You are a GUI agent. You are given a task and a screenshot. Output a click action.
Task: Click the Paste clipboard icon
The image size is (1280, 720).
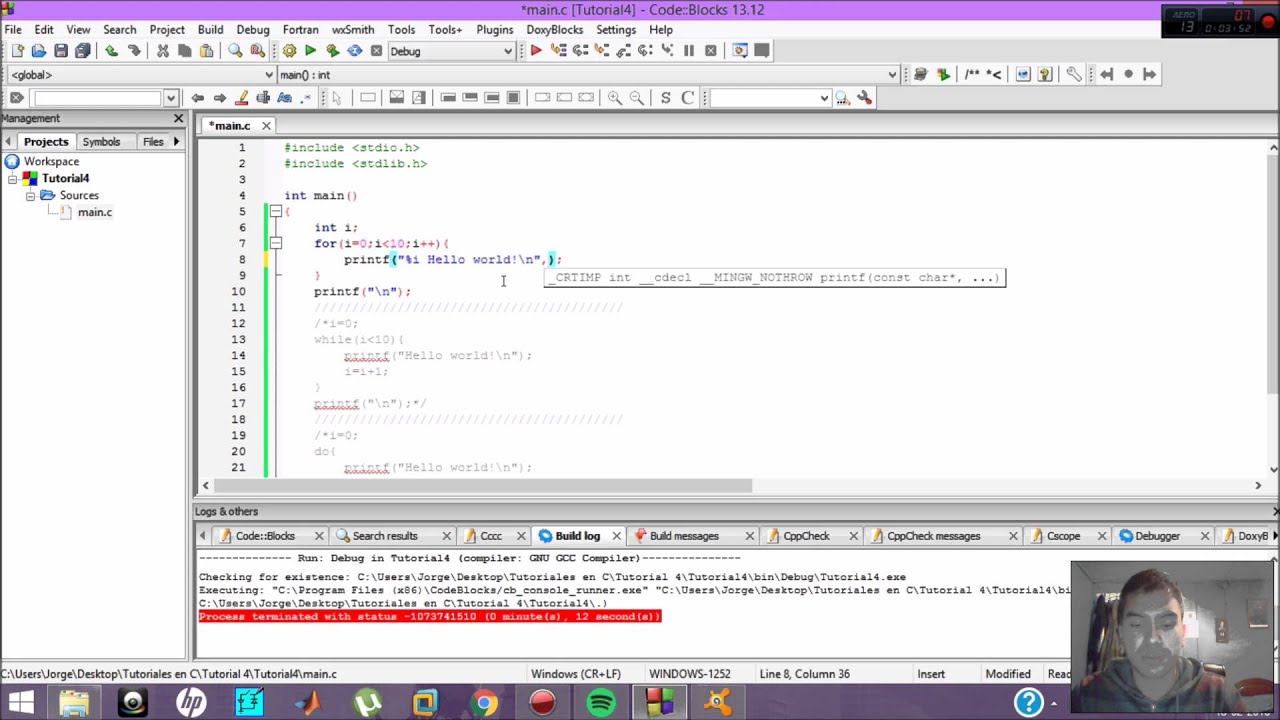click(x=207, y=51)
